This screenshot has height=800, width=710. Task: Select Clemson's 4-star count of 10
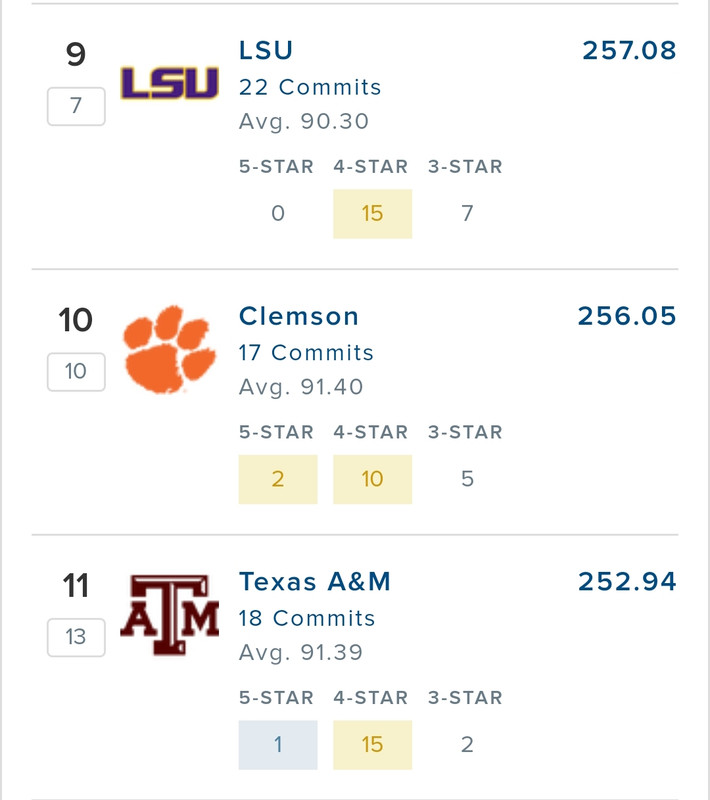point(372,479)
